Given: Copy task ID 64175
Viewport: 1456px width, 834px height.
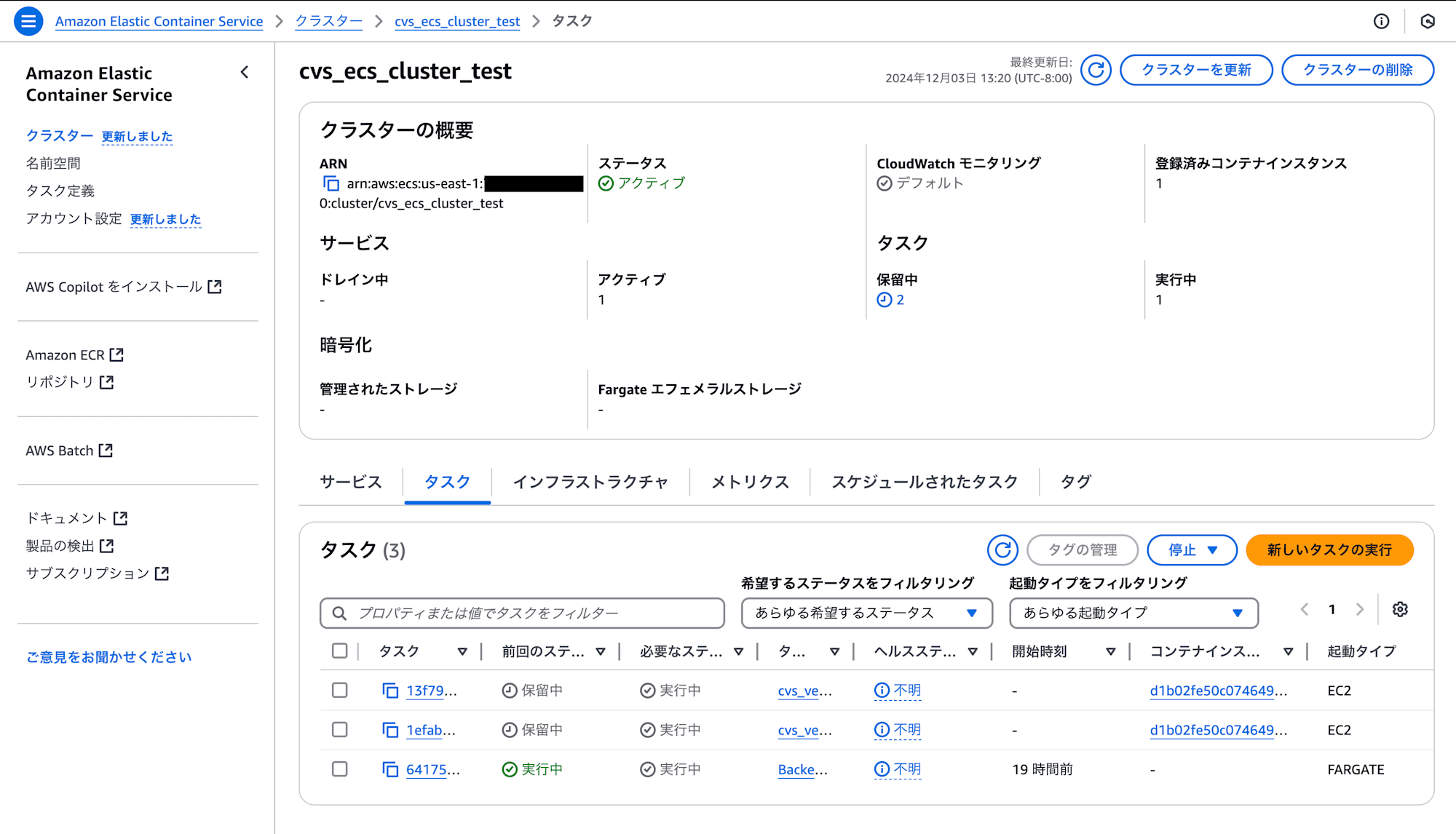Looking at the screenshot, I should click(x=390, y=769).
